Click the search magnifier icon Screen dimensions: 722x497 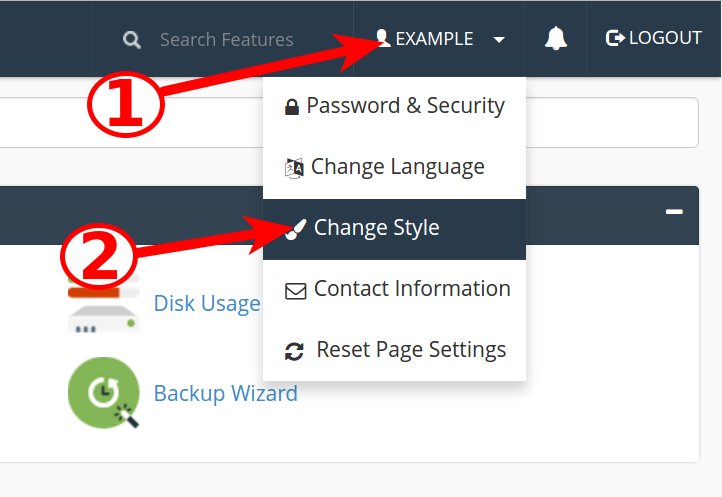[x=132, y=40]
